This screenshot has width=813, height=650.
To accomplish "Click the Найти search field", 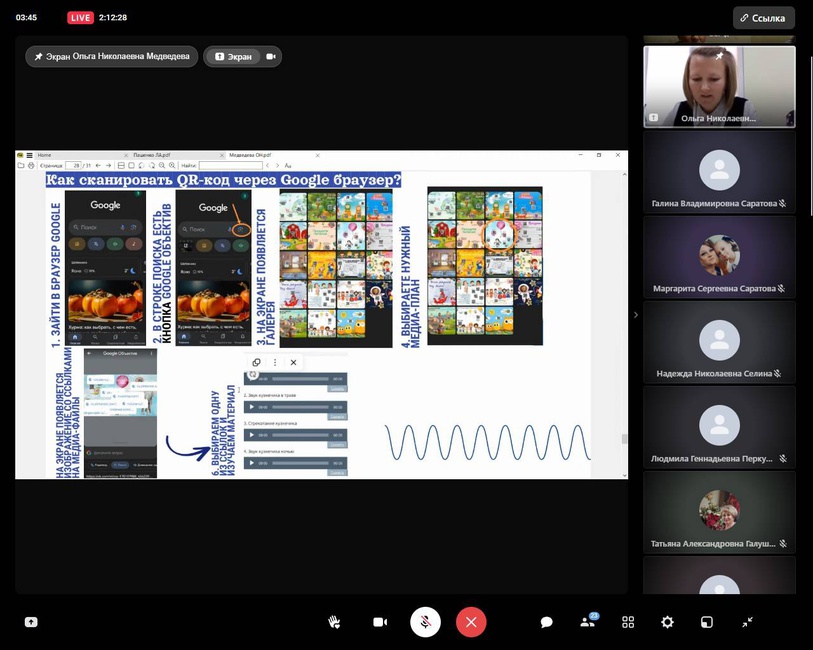I will (x=231, y=165).
